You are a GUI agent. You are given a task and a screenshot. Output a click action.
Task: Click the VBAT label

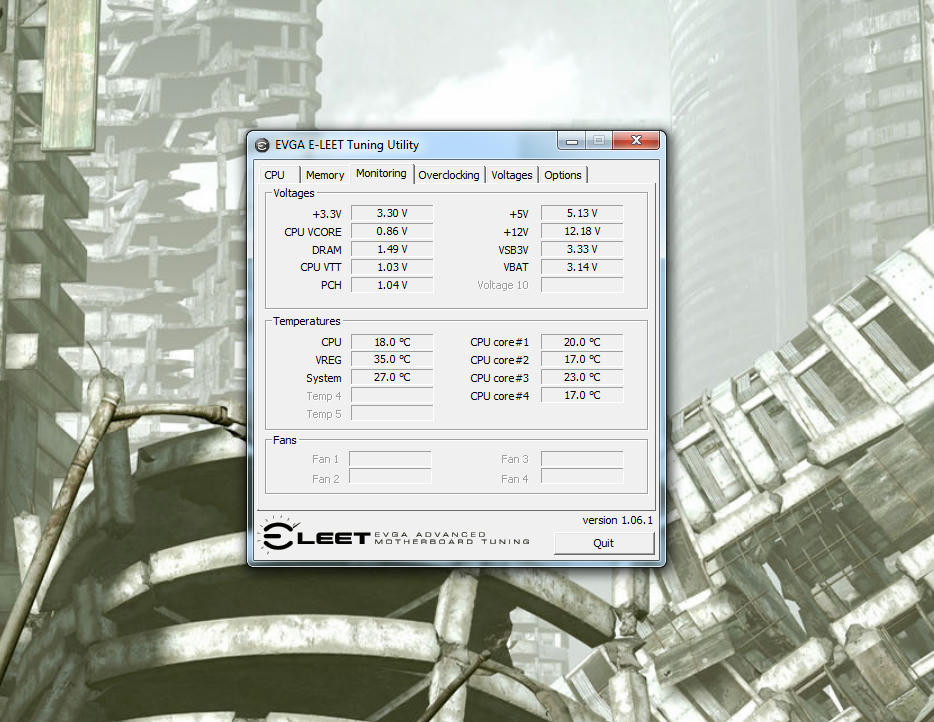pyautogui.click(x=516, y=267)
